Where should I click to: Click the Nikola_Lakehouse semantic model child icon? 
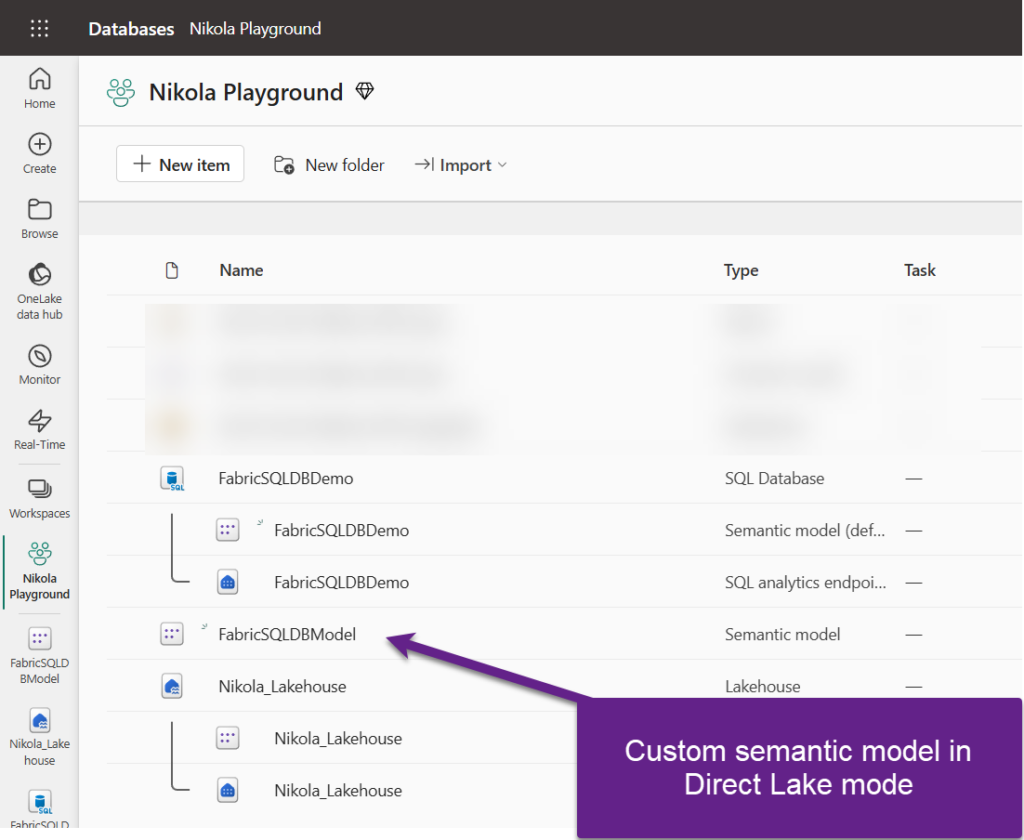(x=227, y=738)
